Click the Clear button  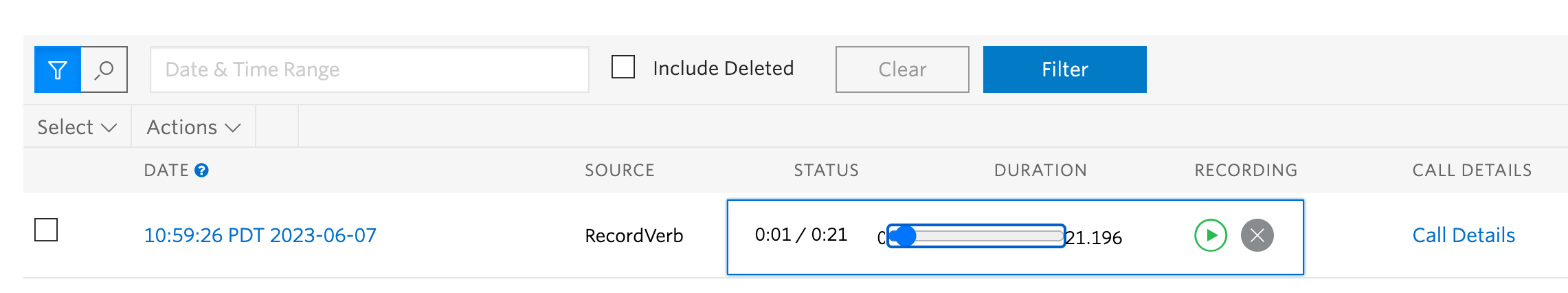(x=902, y=69)
